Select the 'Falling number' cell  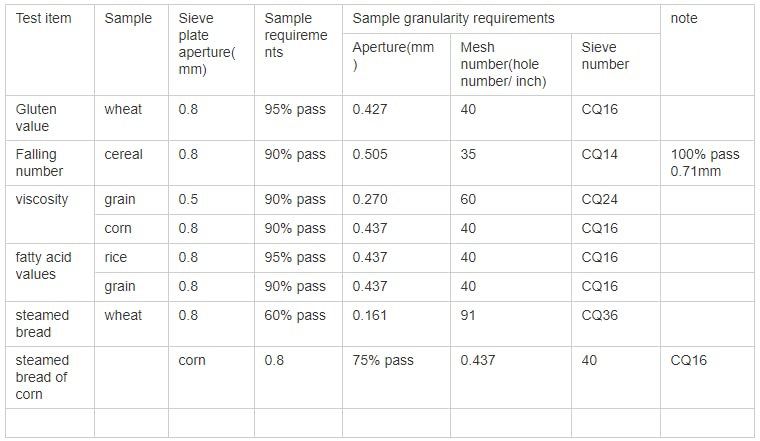[50, 163]
